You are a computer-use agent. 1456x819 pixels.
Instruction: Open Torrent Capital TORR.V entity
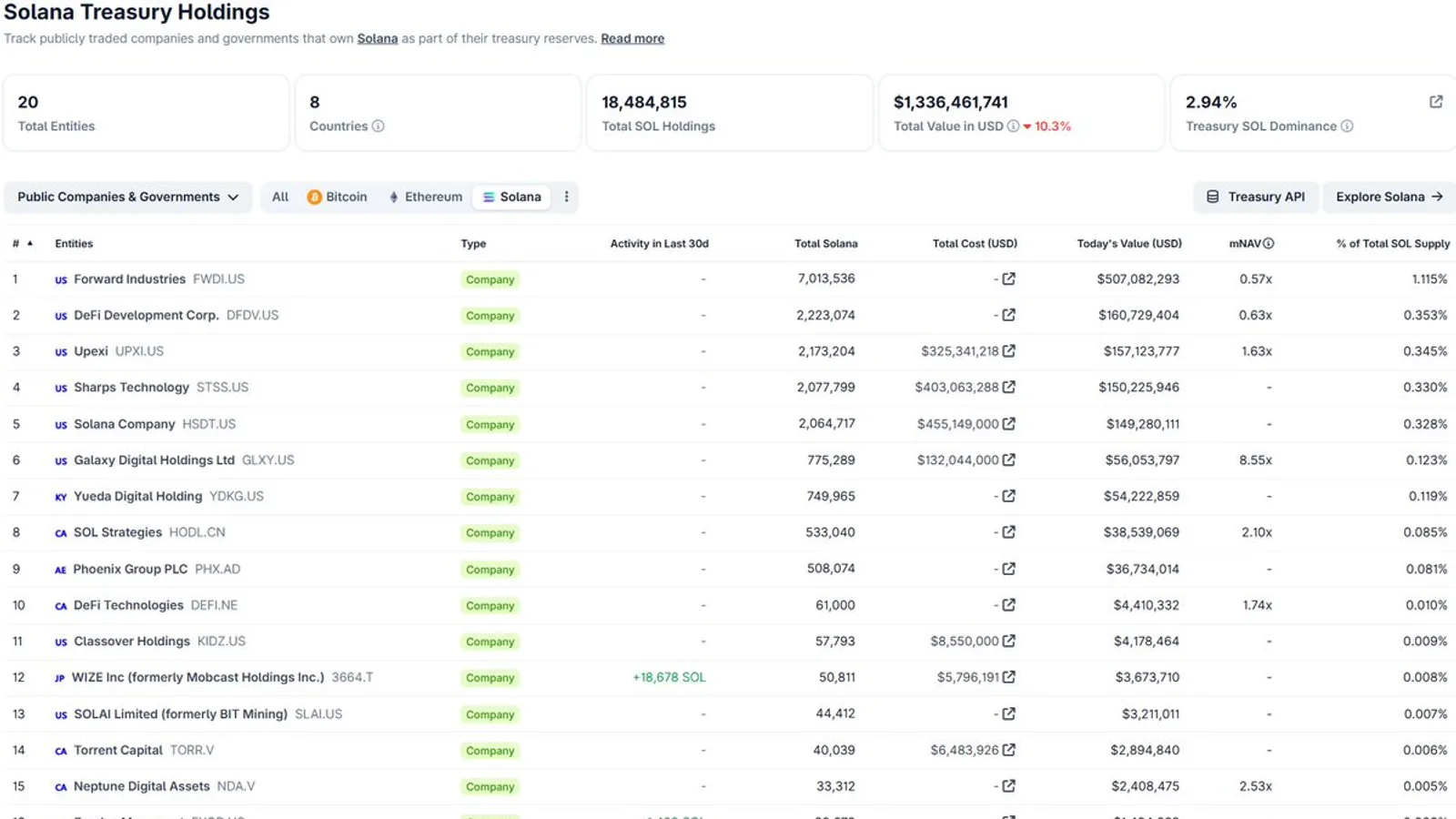click(x=118, y=750)
